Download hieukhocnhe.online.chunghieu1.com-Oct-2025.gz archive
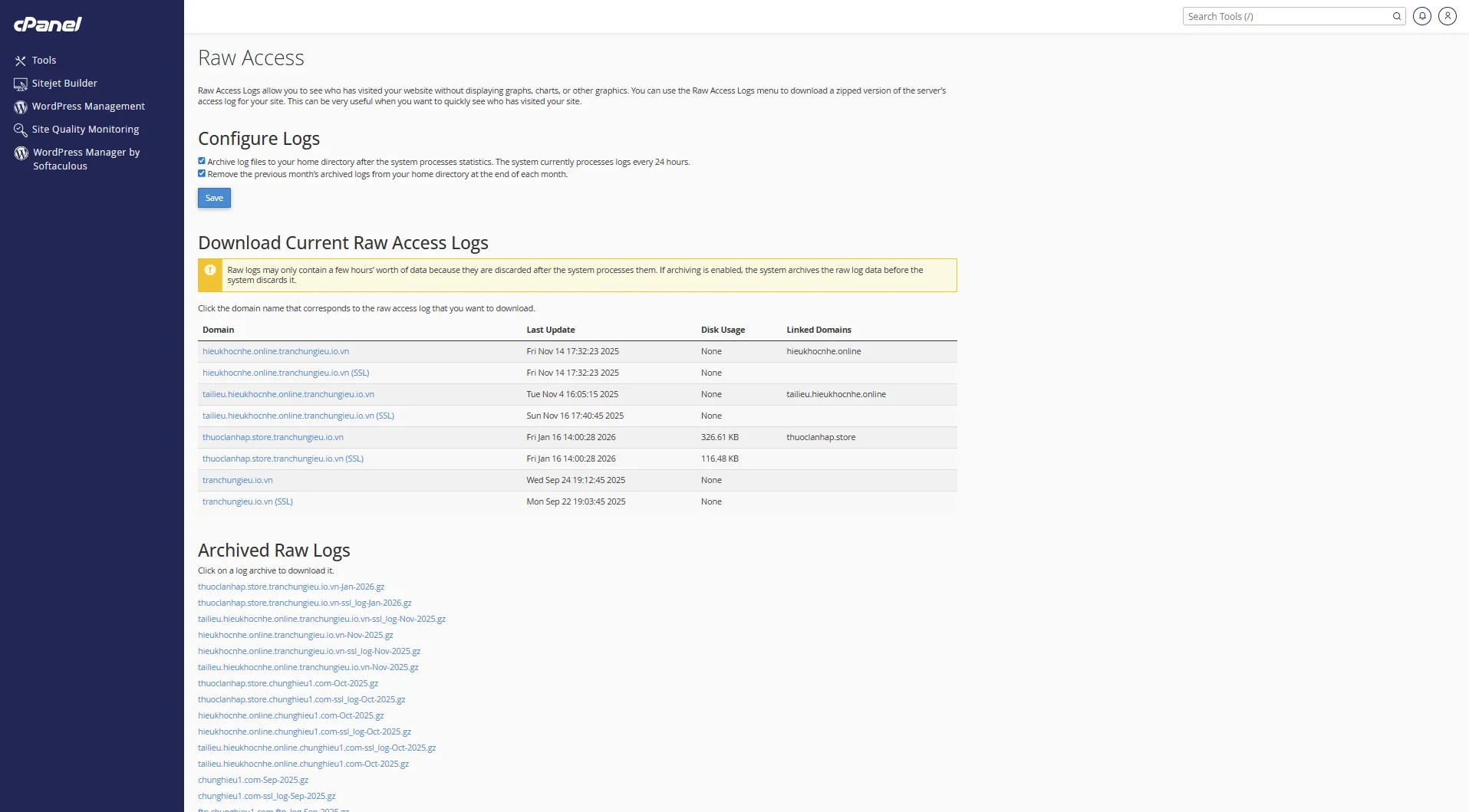Screen dimensions: 1469x812 291,715
